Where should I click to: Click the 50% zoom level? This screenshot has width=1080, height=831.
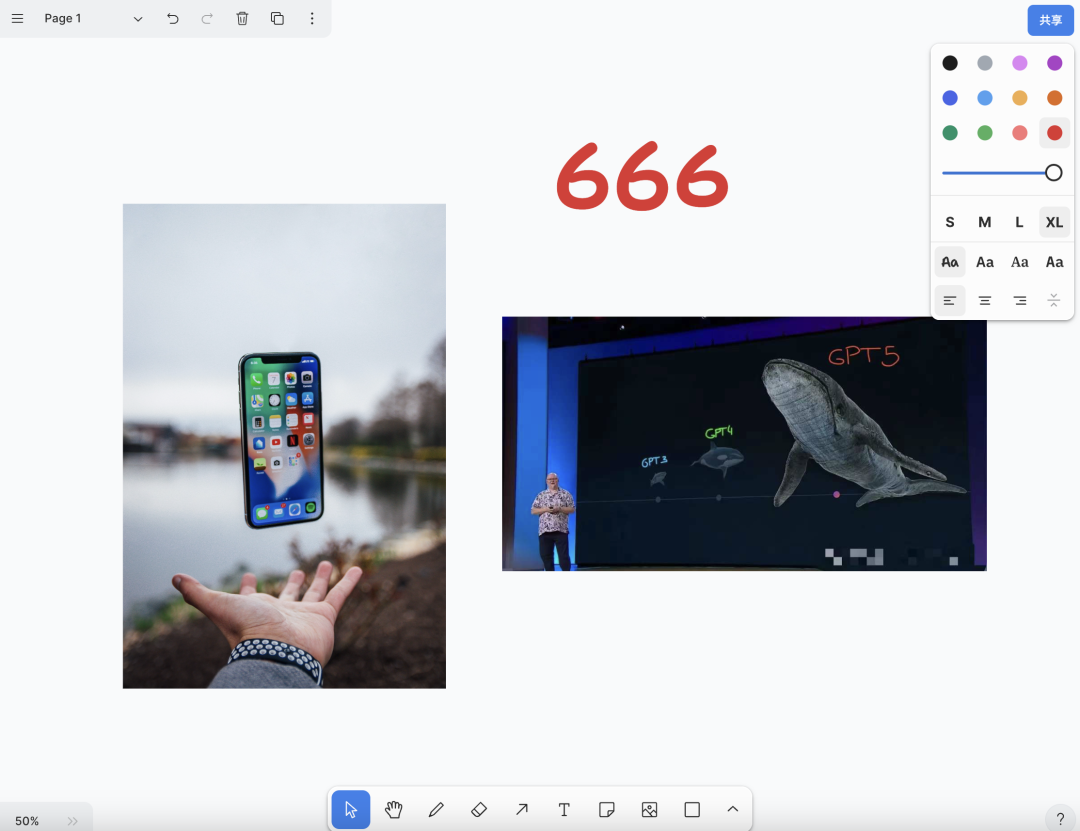(x=27, y=821)
